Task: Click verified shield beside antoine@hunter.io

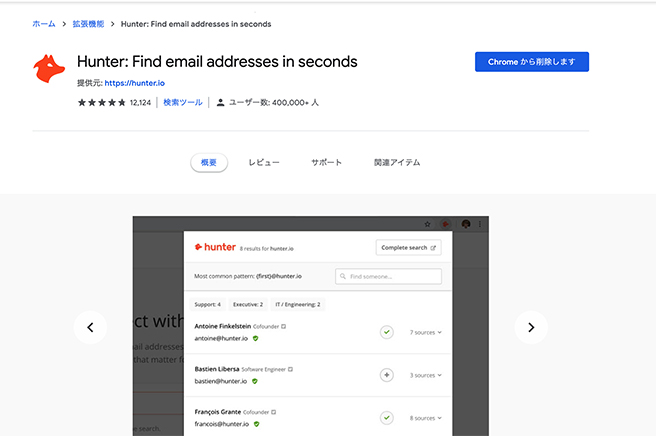Action: (x=255, y=339)
